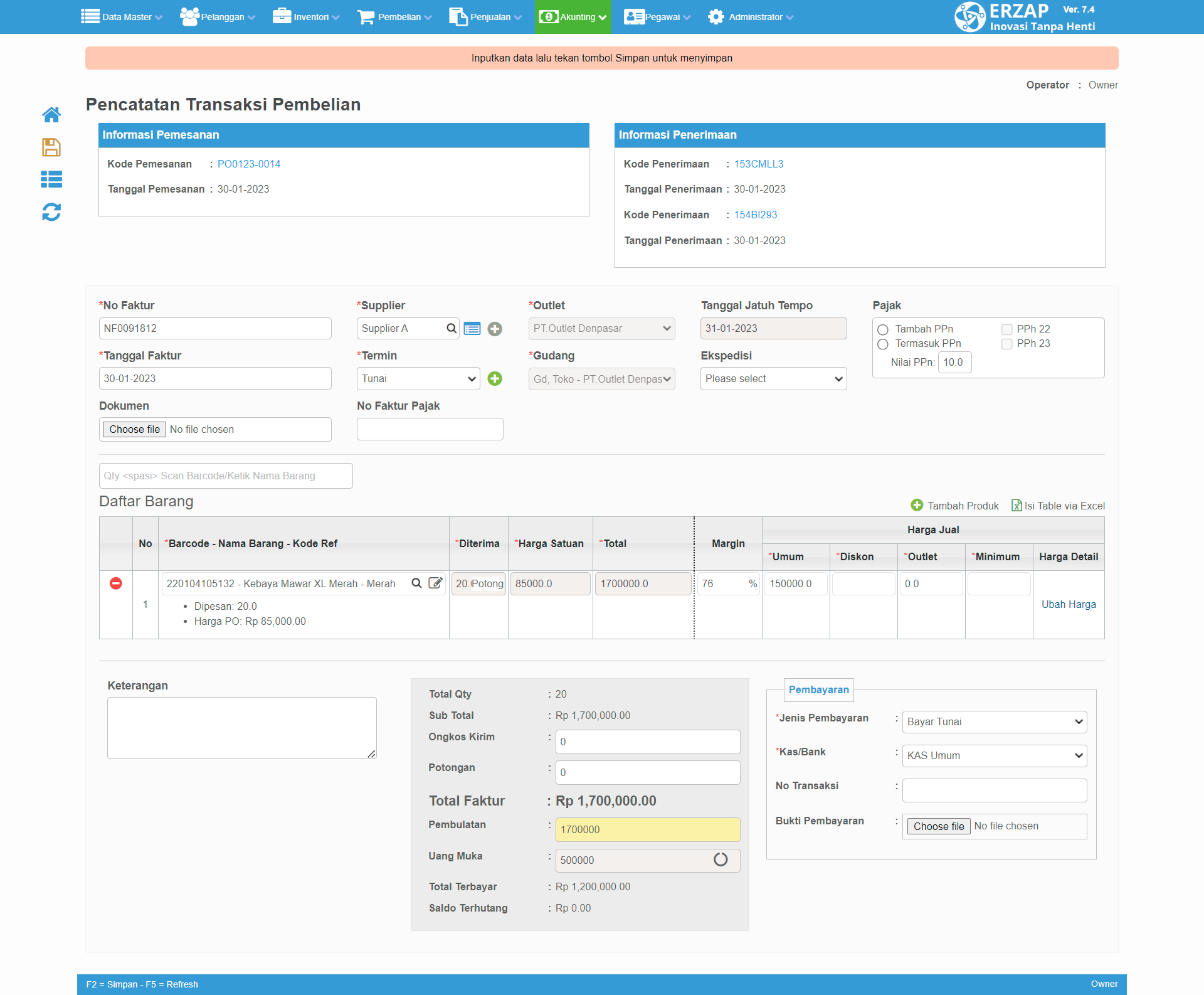Search product in Kebaya Mawar row
The width and height of the screenshot is (1204, 995).
(x=416, y=583)
